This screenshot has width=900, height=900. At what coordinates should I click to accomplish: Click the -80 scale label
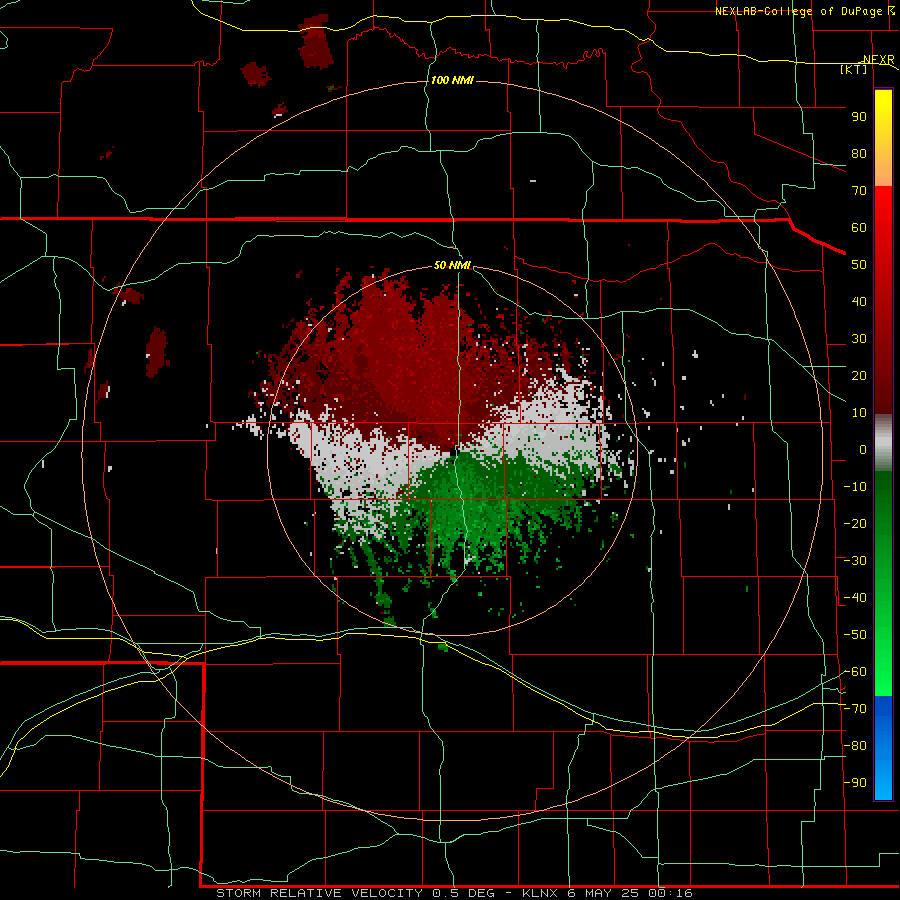tap(855, 746)
